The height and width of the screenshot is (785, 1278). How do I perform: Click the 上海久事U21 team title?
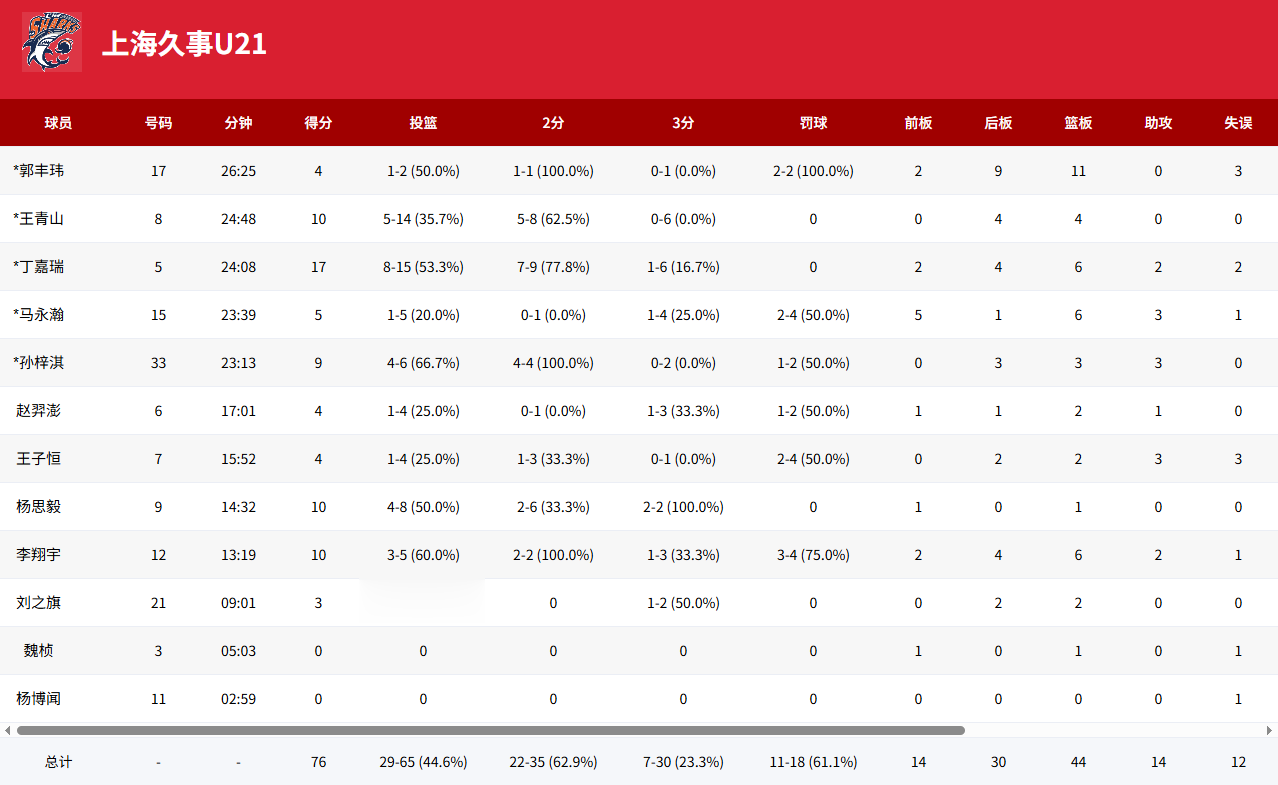(185, 44)
